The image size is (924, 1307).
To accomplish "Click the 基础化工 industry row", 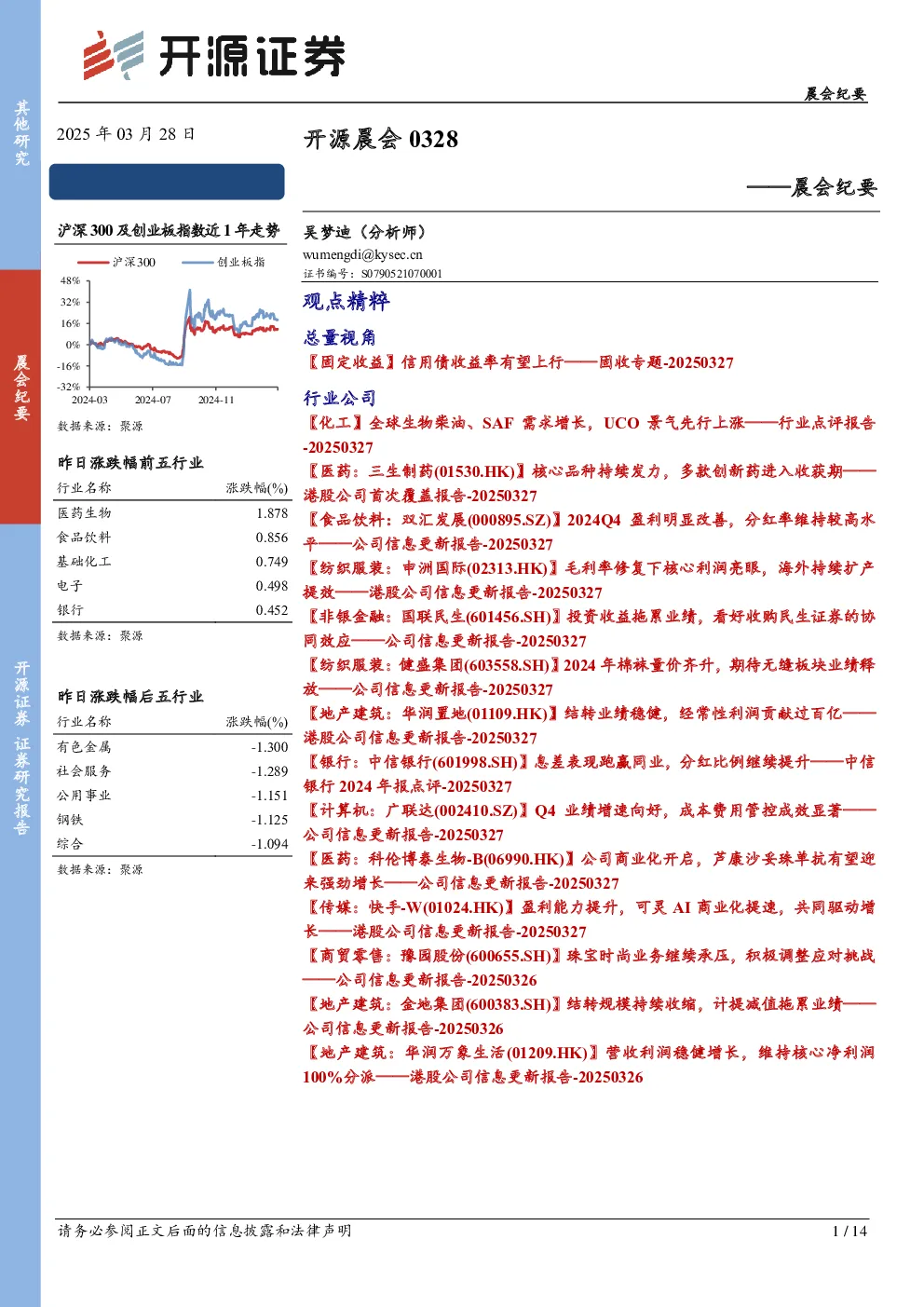I will (x=172, y=562).
